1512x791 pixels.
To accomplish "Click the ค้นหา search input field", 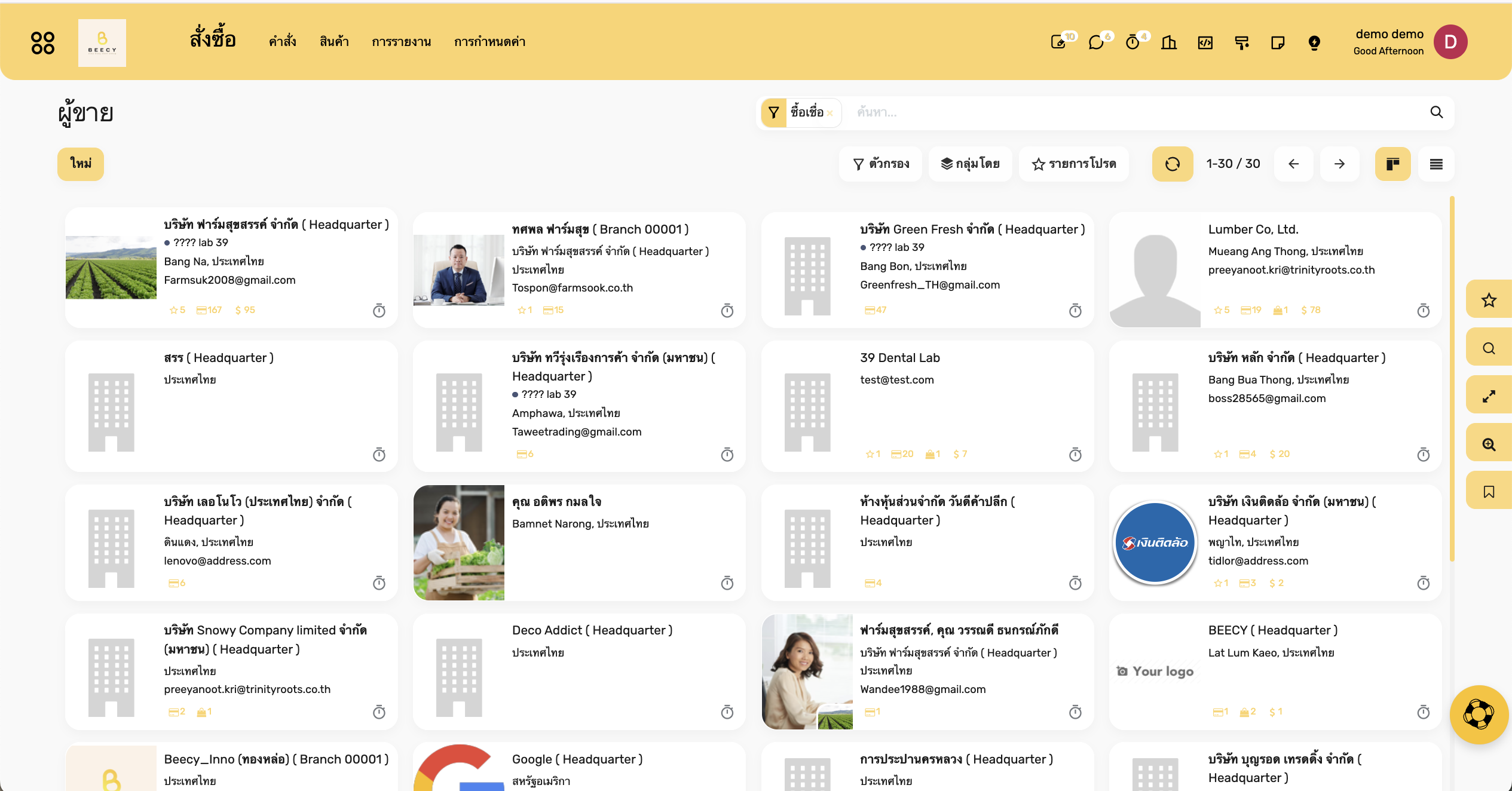I will click(x=1135, y=112).
